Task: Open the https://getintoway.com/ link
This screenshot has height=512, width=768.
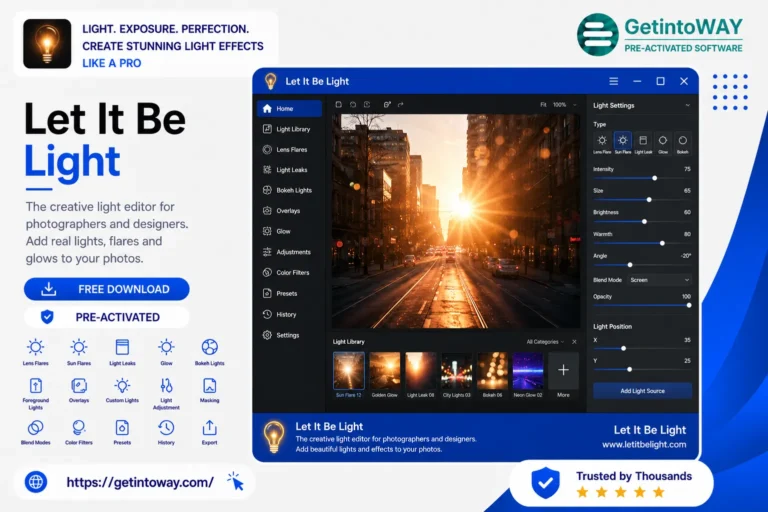Action: click(x=140, y=483)
